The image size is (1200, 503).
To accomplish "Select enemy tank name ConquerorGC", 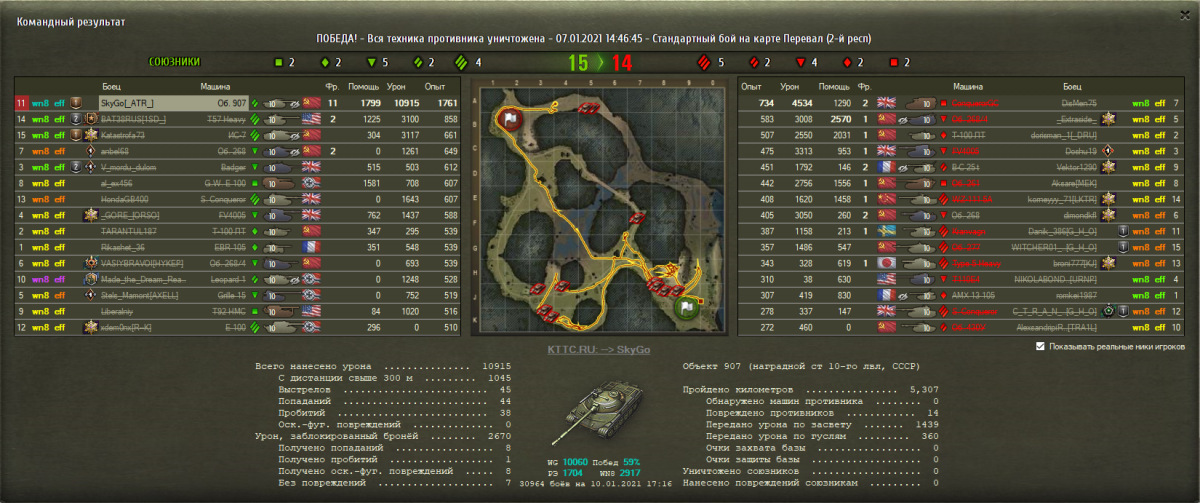I will 976,103.
